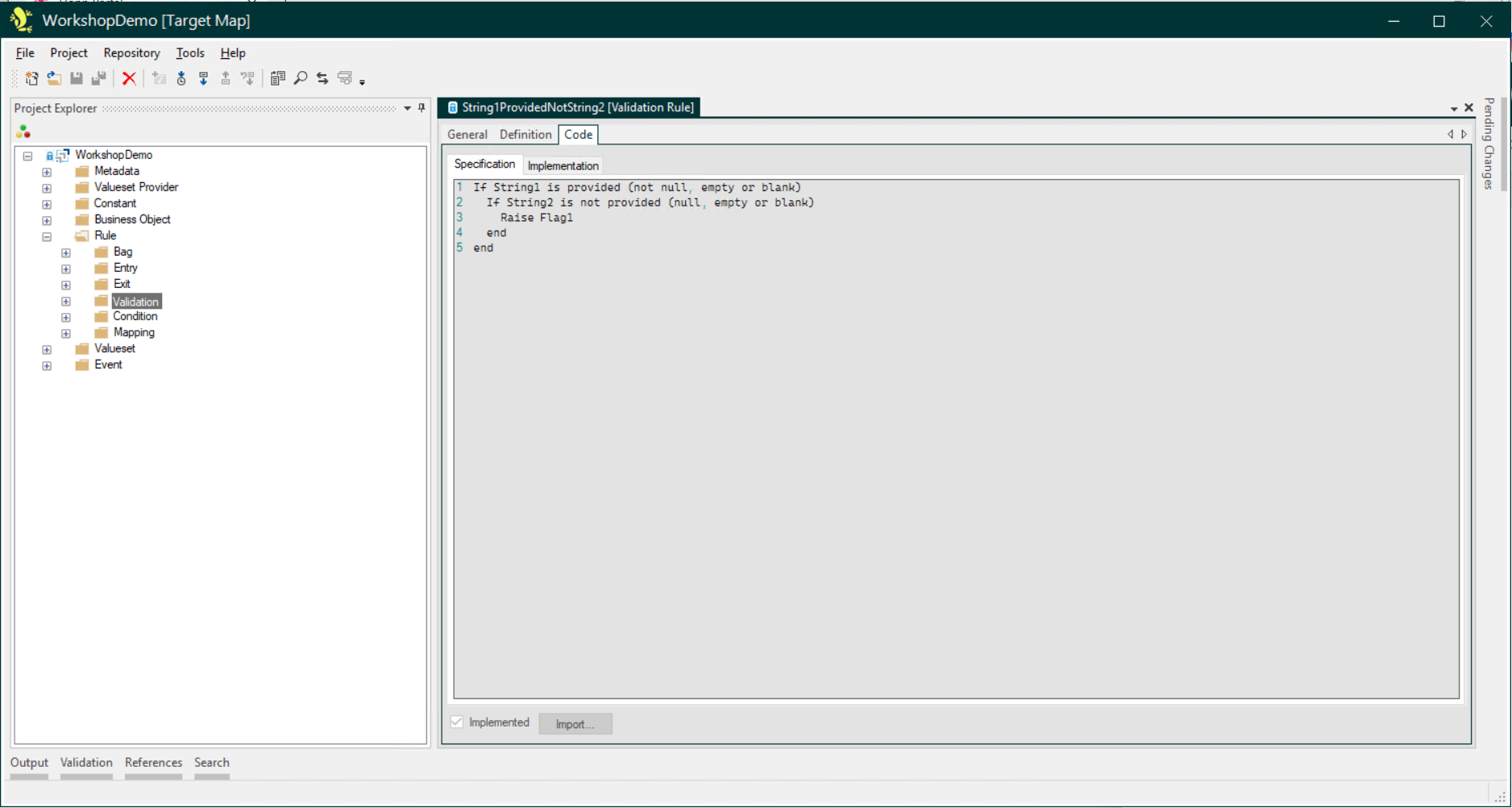Click the Save All toolbar icon
The width and height of the screenshot is (1512, 808).
click(99, 78)
